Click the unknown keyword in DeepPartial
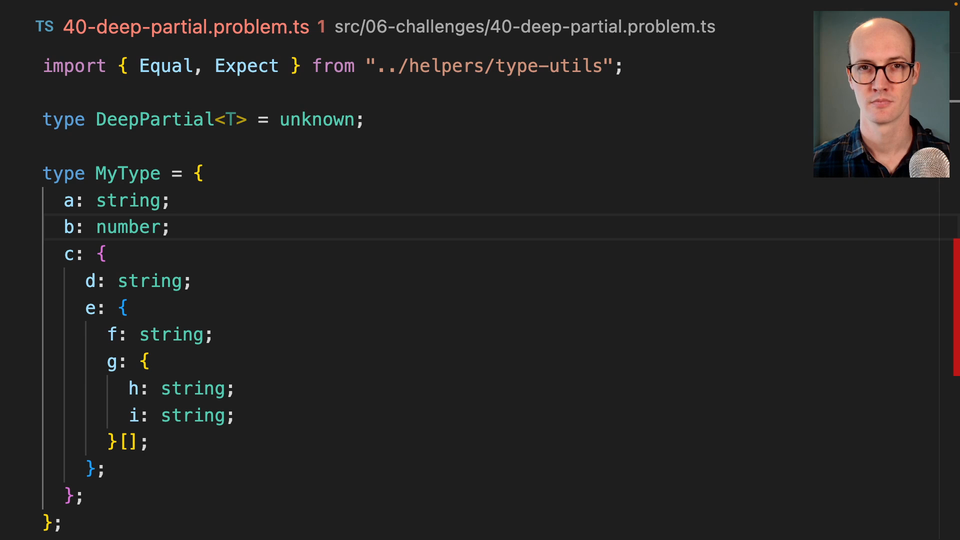 tap(317, 120)
